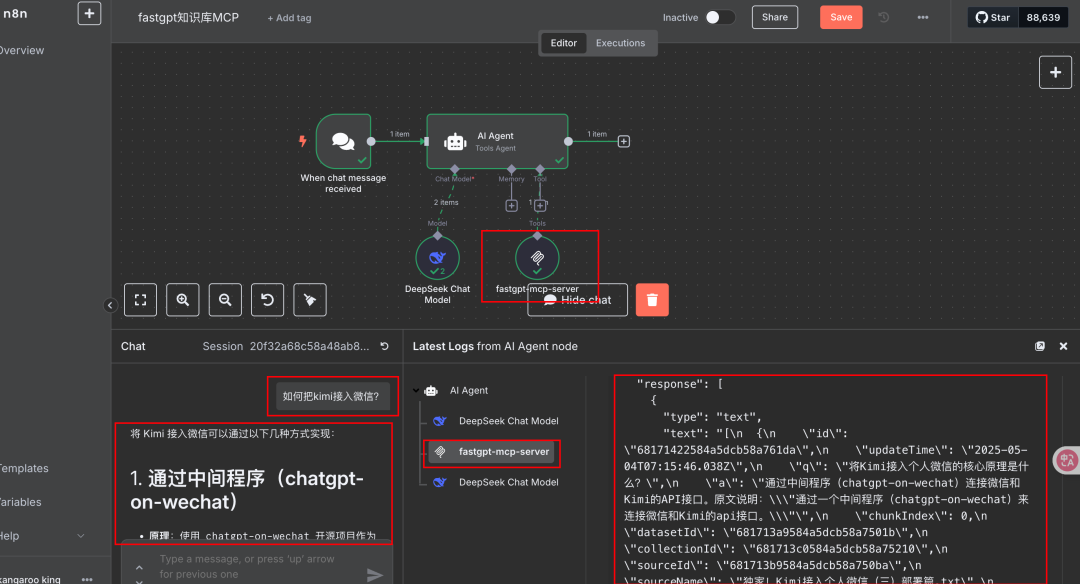This screenshot has height=584, width=1080.
Task: Switch to the Editor tab
Action: click(563, 43)
